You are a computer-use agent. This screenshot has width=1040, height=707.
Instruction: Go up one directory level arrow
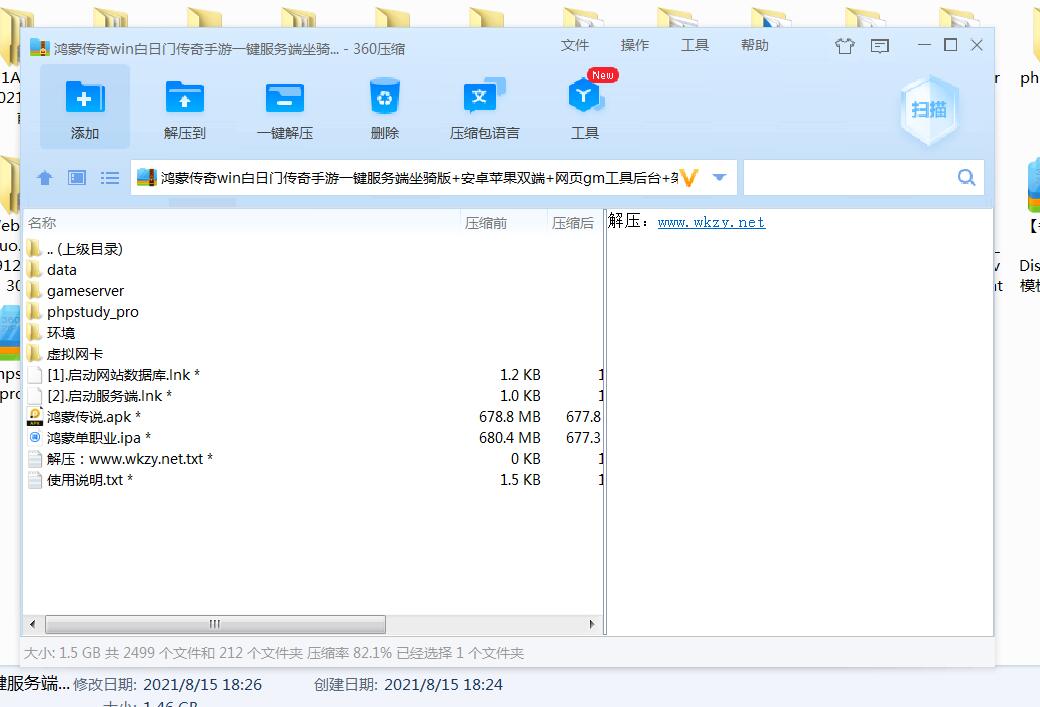[x=44, y=178]
